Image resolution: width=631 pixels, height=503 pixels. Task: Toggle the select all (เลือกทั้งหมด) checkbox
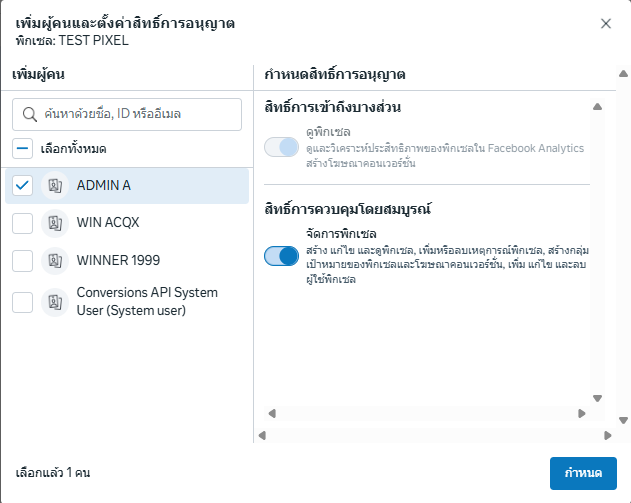23,149
